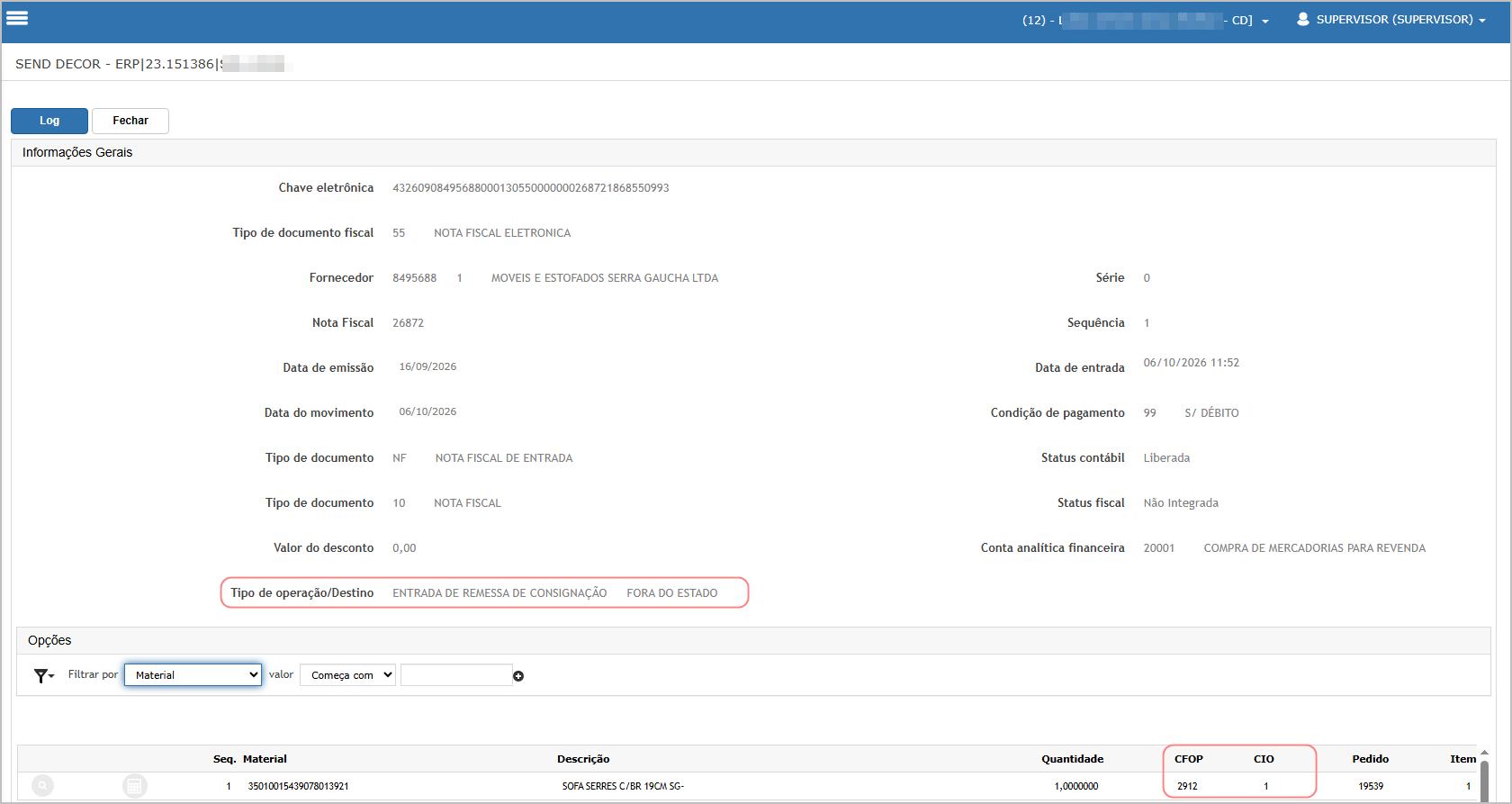Focus the filter value input field

(x=456, y=675)
